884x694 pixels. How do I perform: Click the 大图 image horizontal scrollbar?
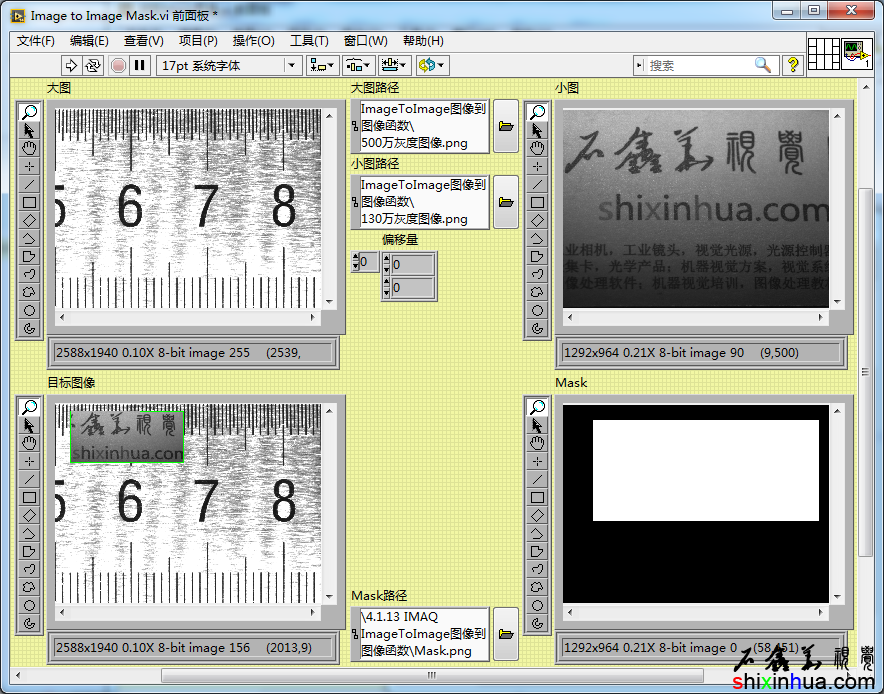[x=188, y=318]
